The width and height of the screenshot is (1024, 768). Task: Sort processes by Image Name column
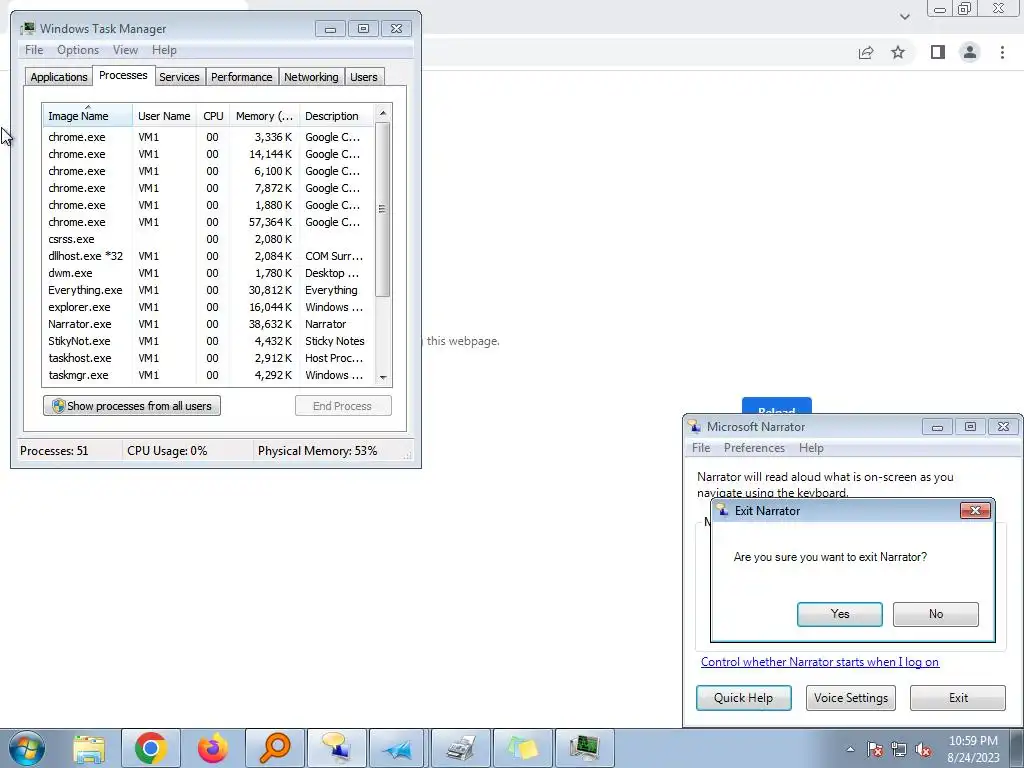tap(88, 116)
